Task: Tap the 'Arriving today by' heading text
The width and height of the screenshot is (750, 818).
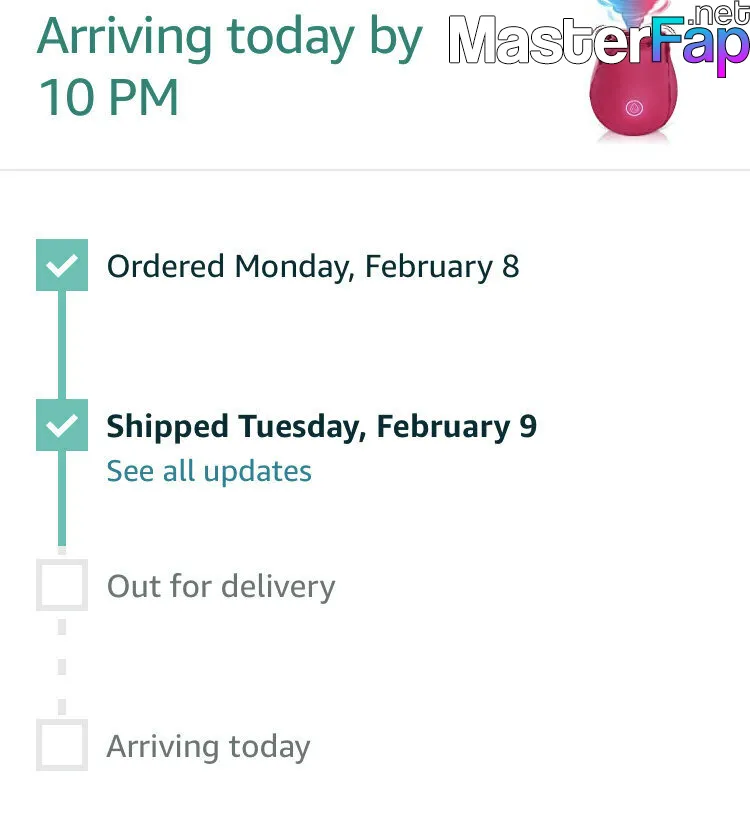Action: 230,37
